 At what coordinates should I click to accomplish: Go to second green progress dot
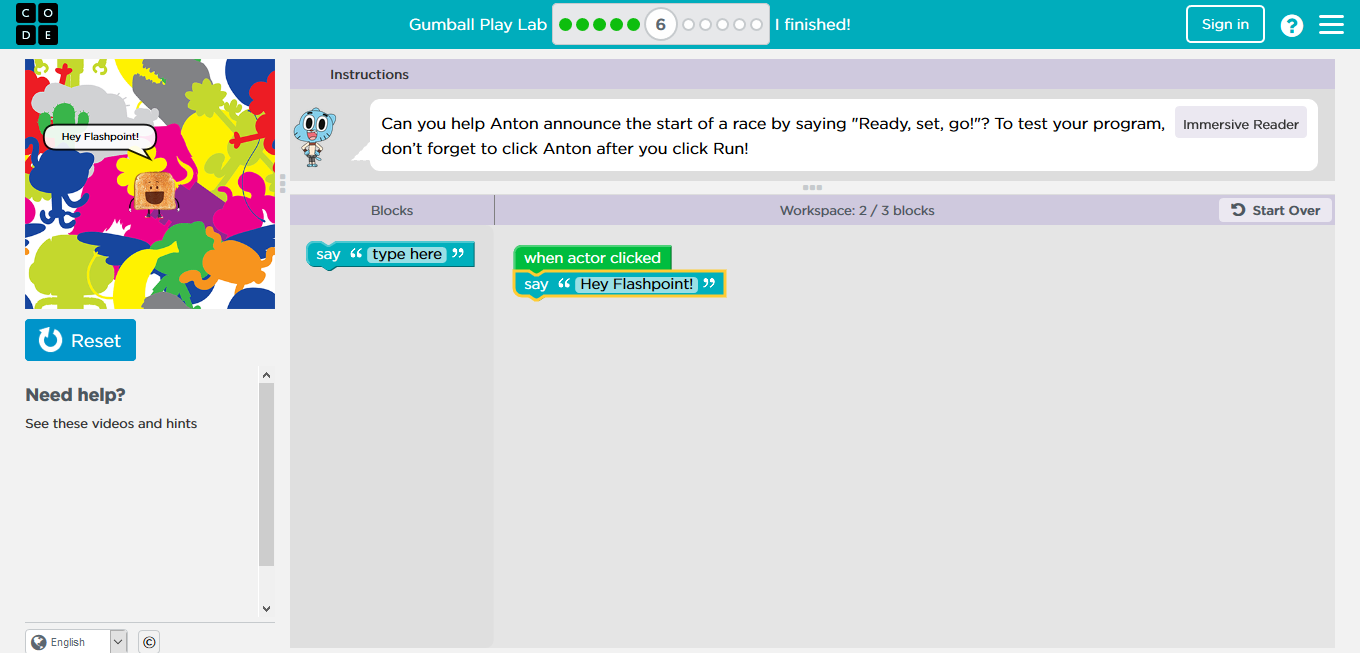coord(583,24)
